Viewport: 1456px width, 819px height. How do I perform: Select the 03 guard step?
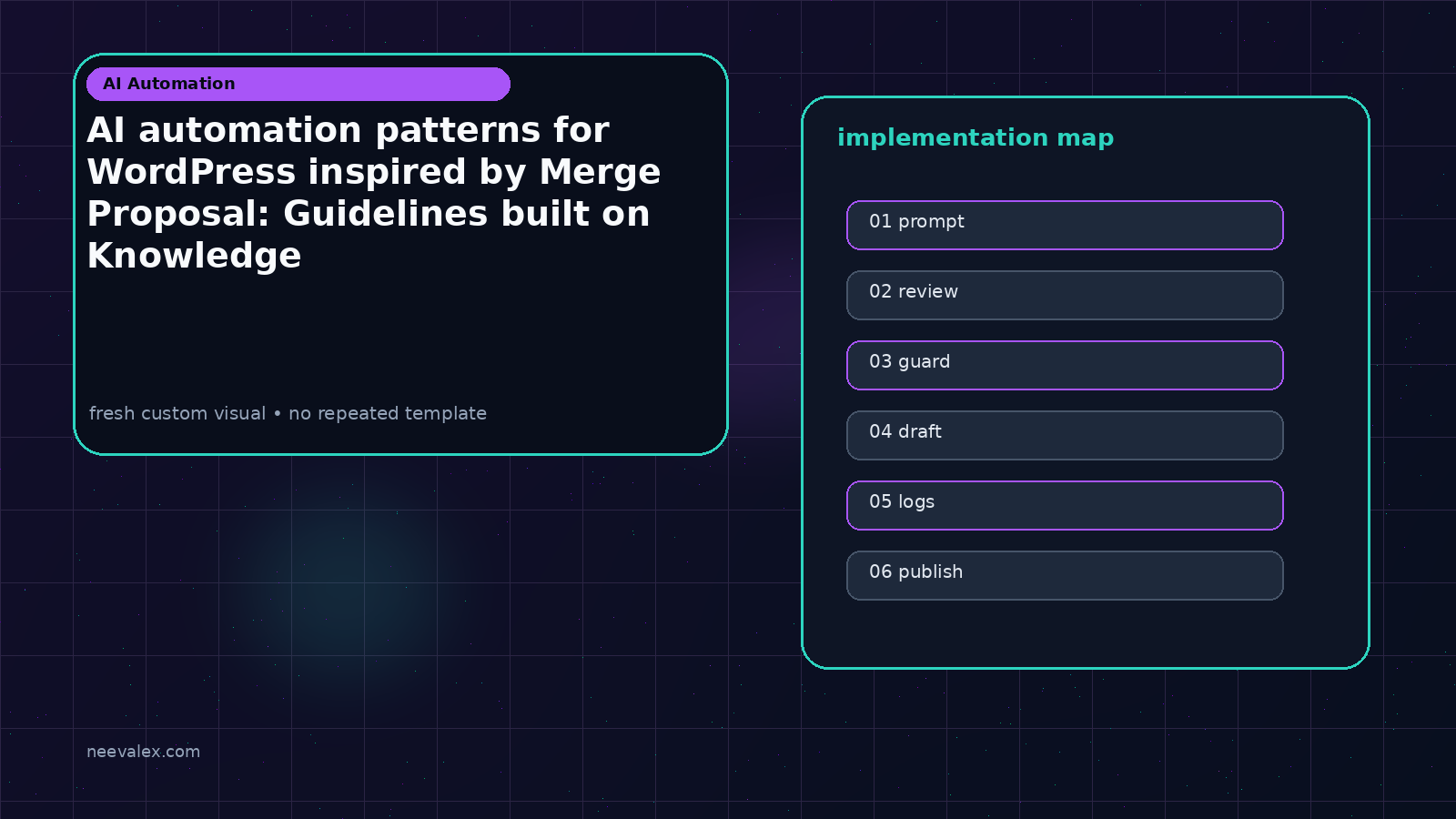tap(1065, 365)
